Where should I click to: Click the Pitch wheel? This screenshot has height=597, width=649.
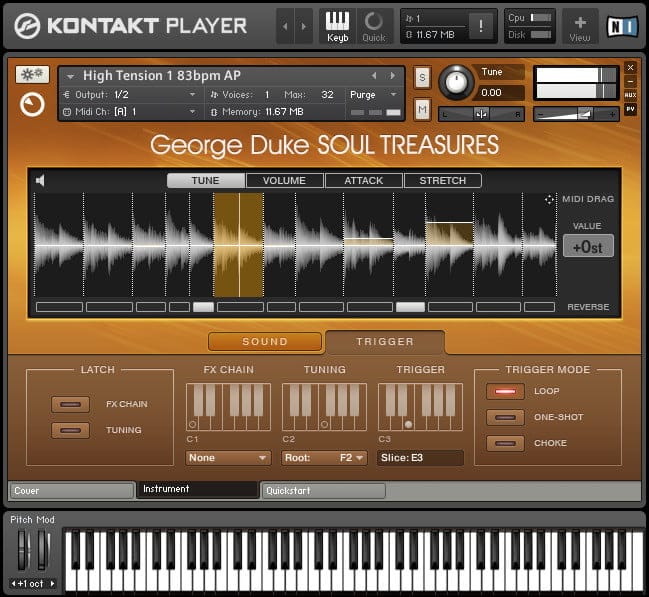[x=23, y=550]
